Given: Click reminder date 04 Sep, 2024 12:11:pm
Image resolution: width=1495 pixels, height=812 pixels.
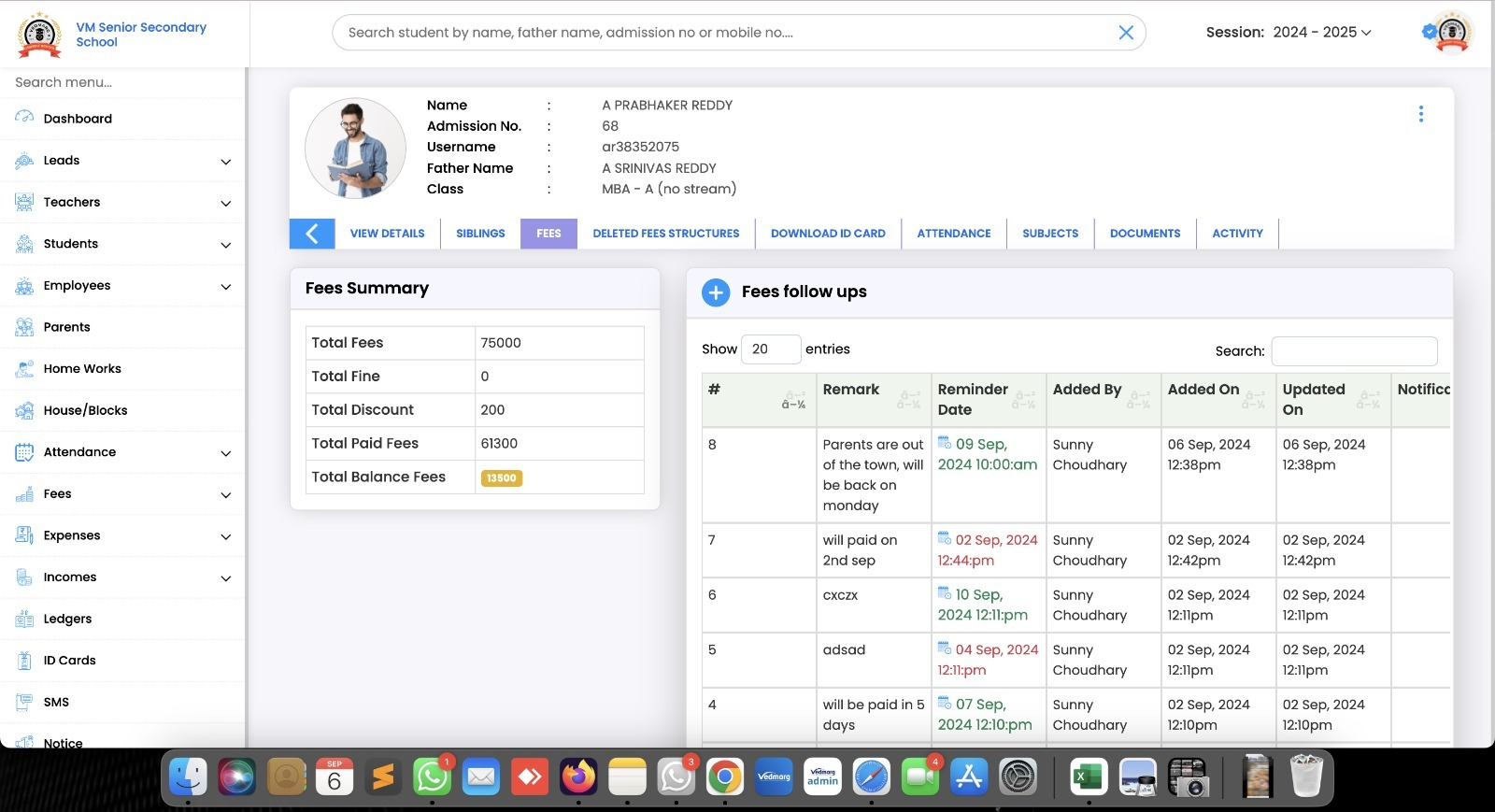Looking at the screenshot, I should pyautogui.click(x=988, y=660).
